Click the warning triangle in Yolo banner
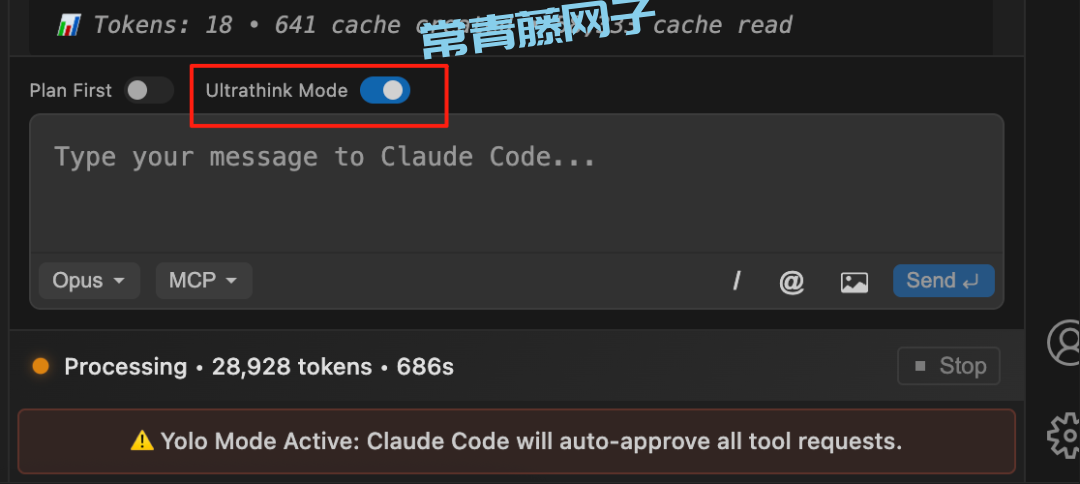The width and height of the screenshot is (1080, 484). coord(142,441)
